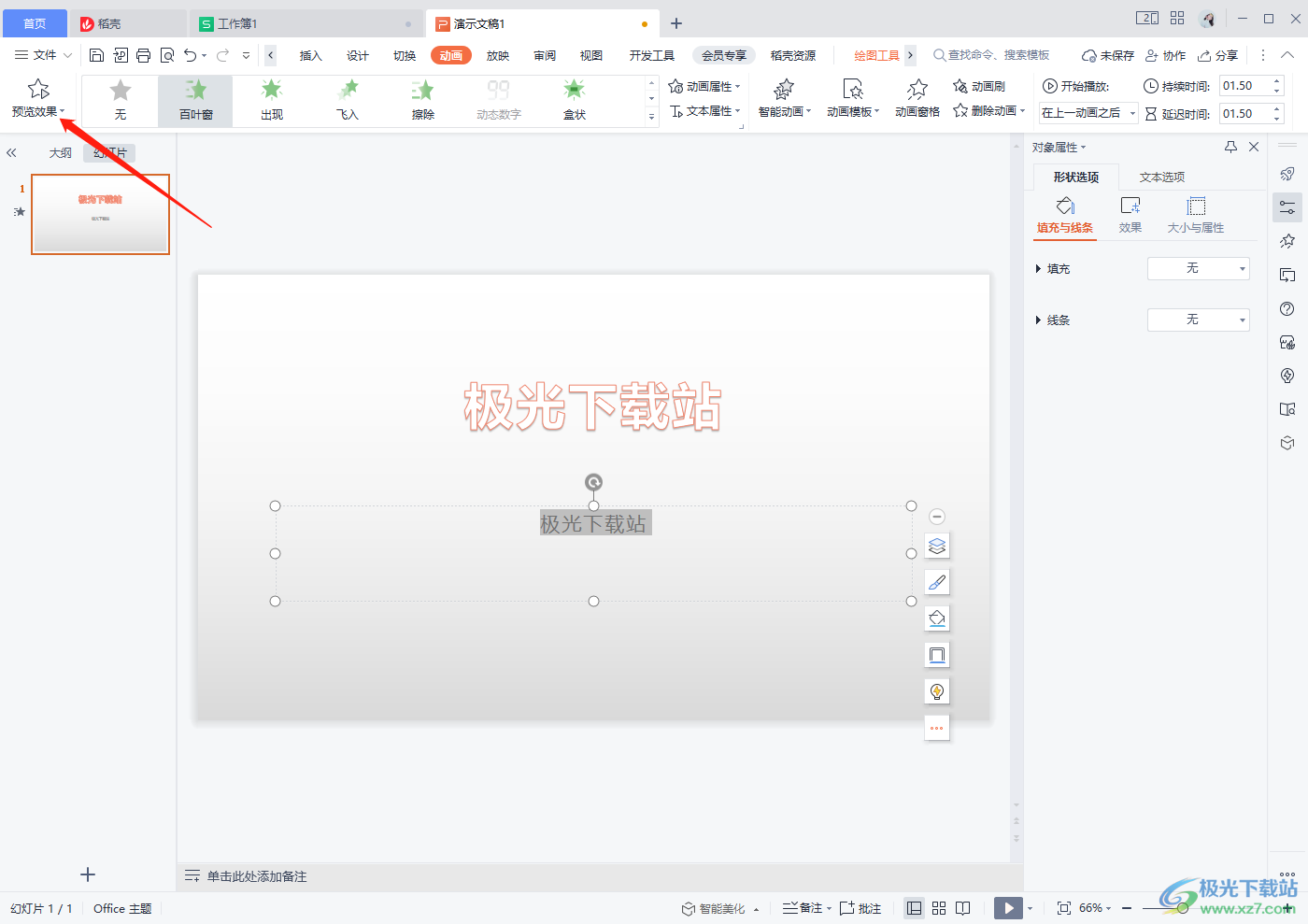The height and width of the screenshot is (924, 1308).
Task: Click the 协作 collaborate button
Action: pos(1166,55)
